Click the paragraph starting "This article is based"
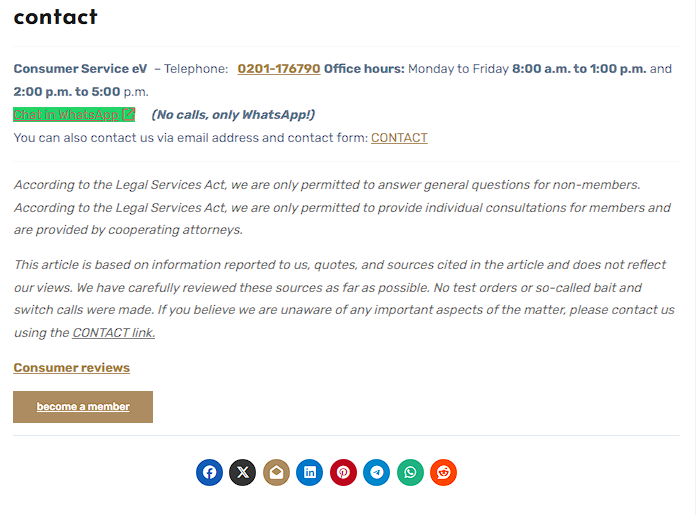 [344, 298]
